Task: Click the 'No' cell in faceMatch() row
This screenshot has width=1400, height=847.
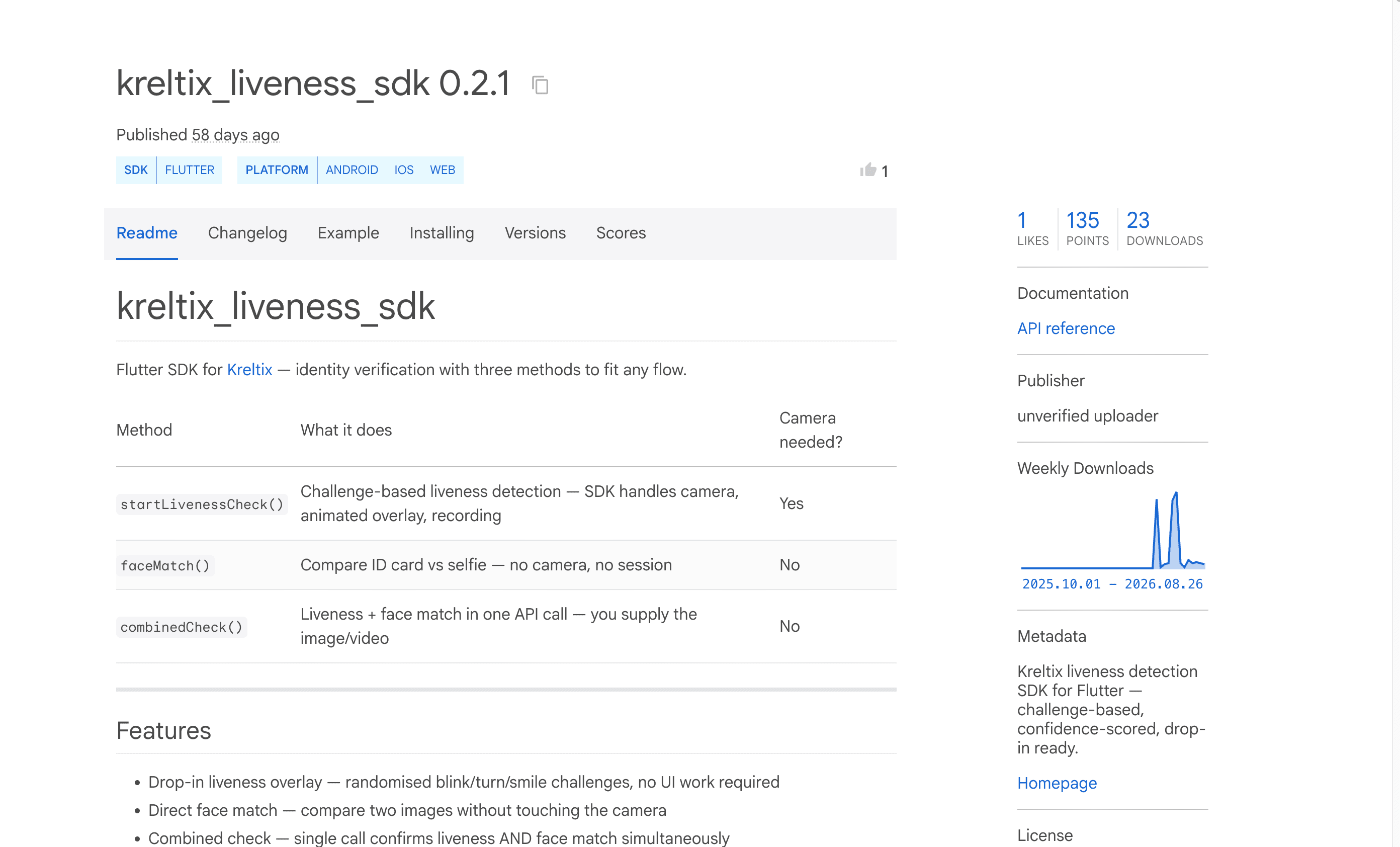Action: click(790, 565)
